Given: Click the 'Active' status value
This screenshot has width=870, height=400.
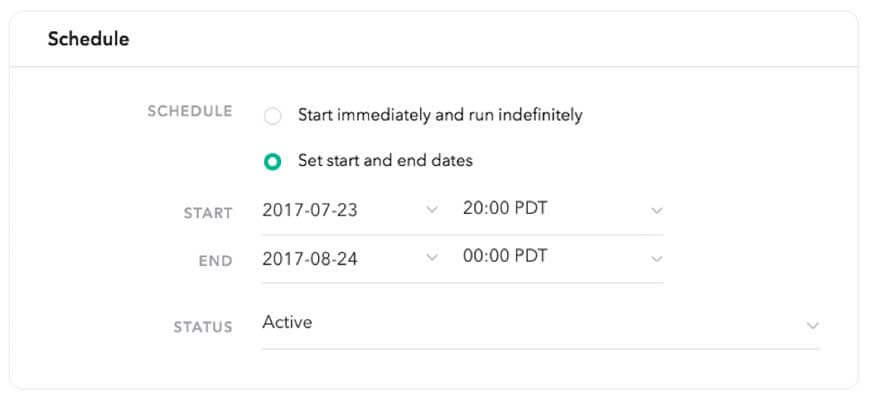Looking at the screenshot, I should pos(287,323).
